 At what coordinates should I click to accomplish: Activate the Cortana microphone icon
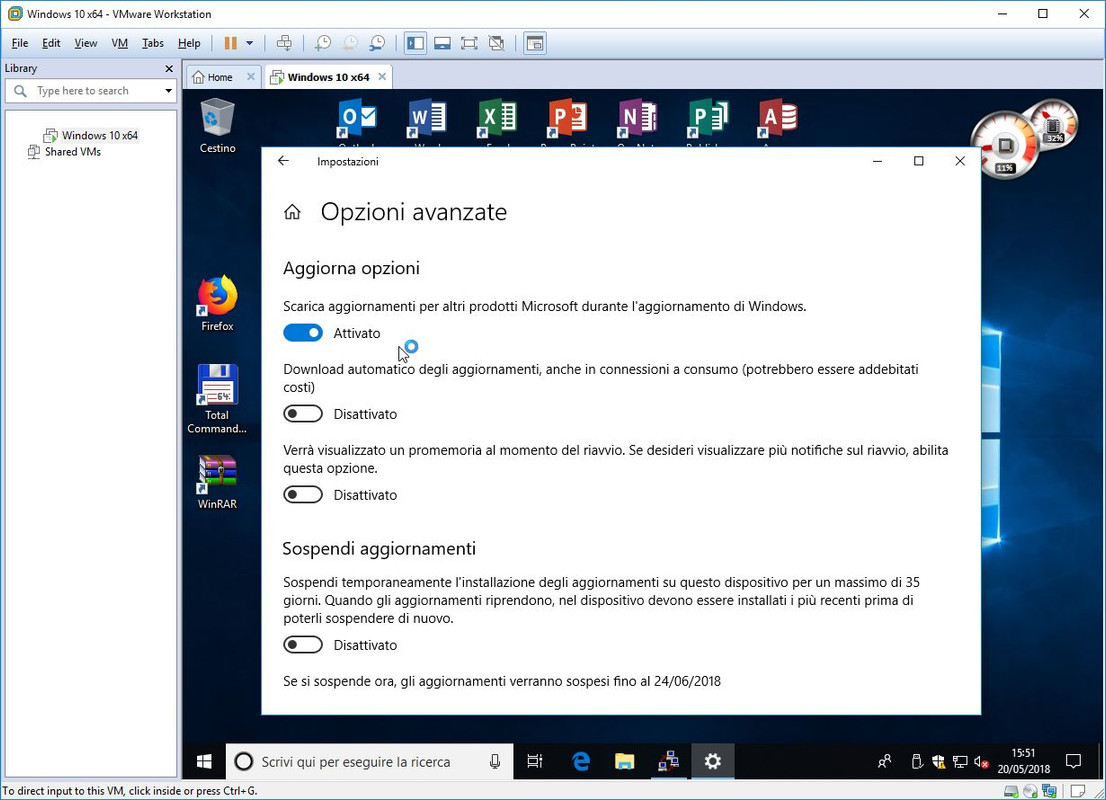click(x=495, y=761)
